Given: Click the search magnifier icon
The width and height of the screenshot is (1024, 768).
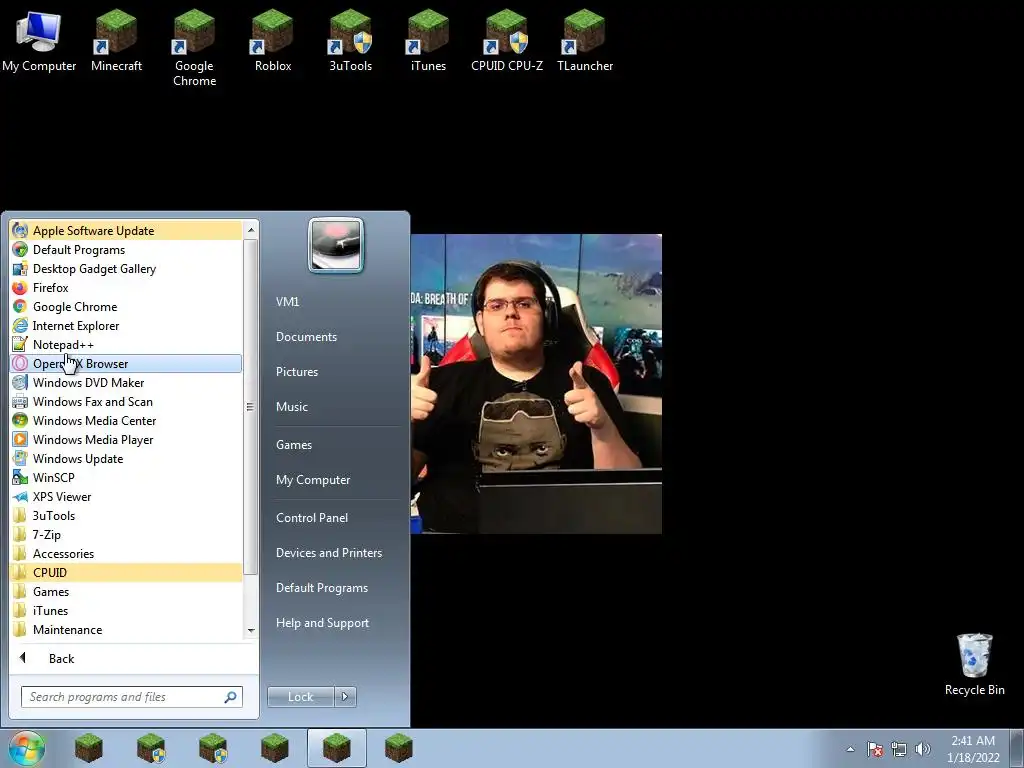Looking at the screenshot, I should tap(231, 697).
